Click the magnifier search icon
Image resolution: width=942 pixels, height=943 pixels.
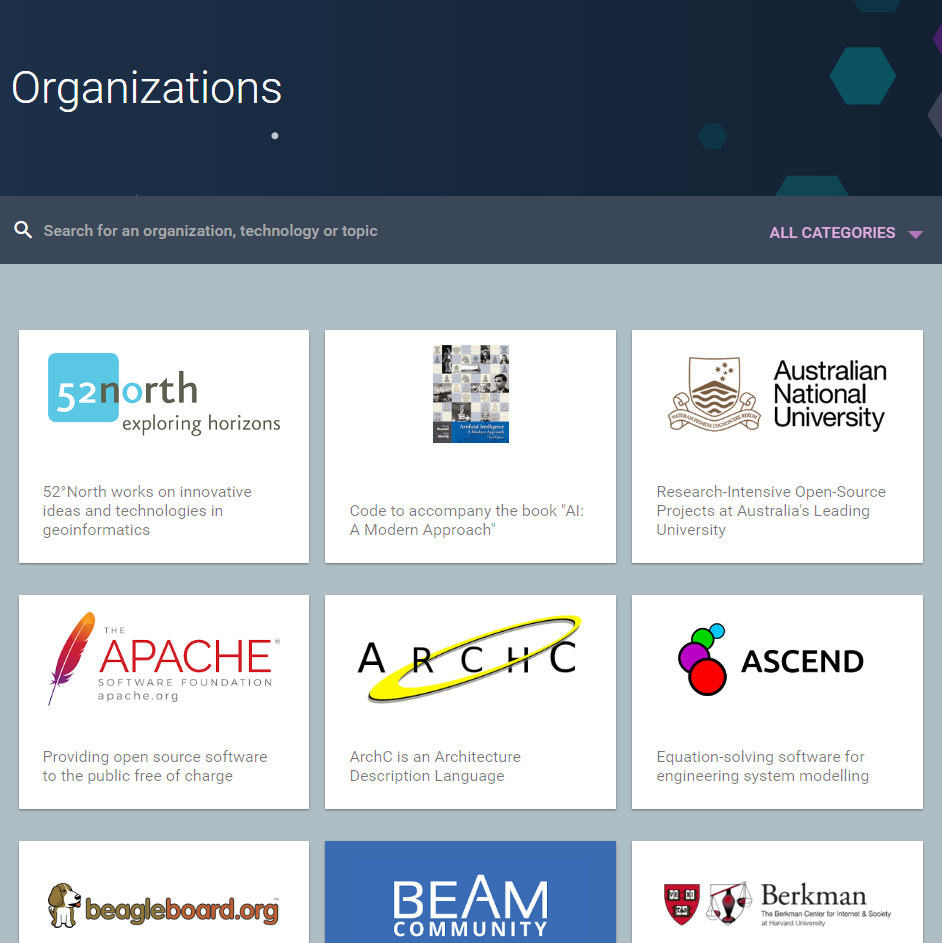coord(23,230)
